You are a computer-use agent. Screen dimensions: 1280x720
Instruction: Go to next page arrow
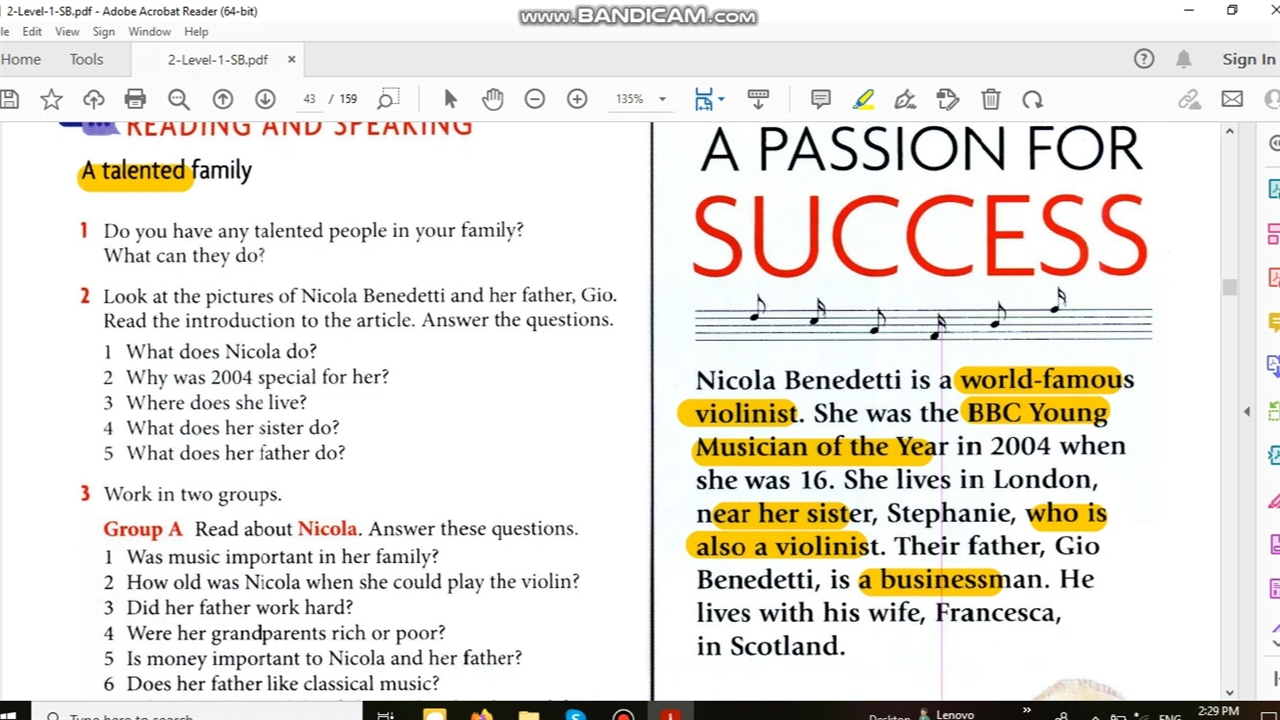[x=265, y=99]
